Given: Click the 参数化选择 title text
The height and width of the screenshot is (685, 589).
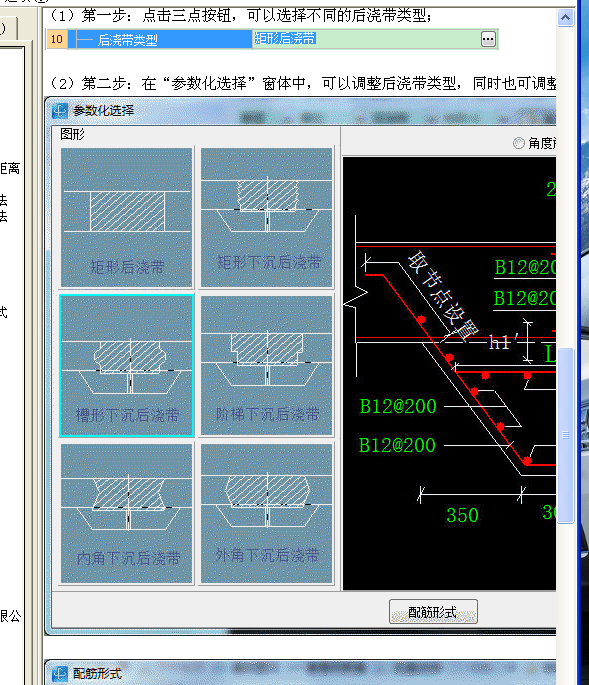Looking at the screenshot, I should pyautogui.click(x=103, y=111).
